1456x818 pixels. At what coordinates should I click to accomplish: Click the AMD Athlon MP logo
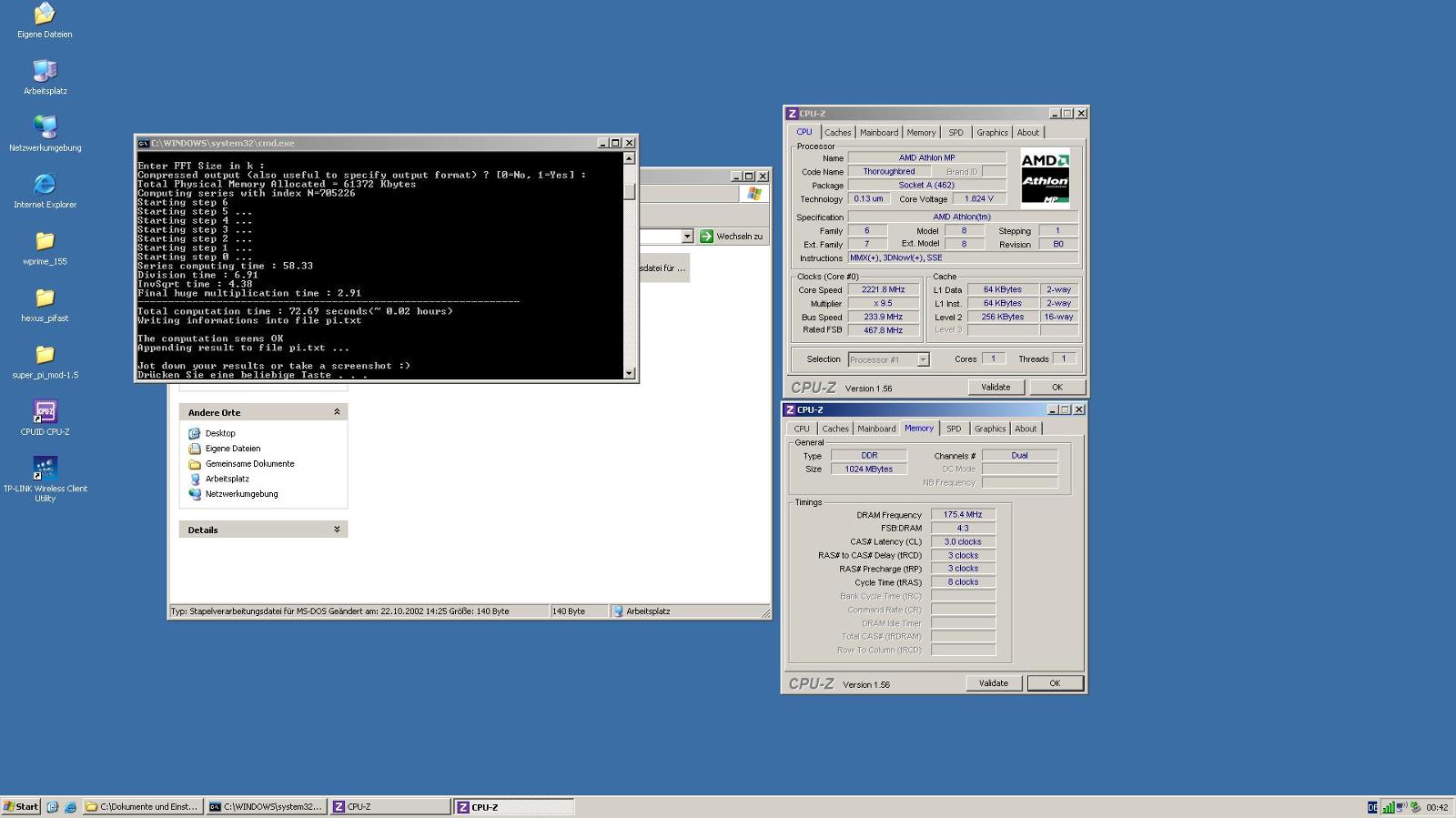[1045, 178]
